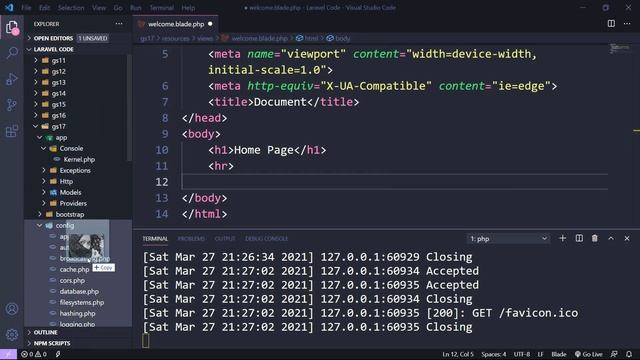Collapse the app folder

tap(78, 138)
